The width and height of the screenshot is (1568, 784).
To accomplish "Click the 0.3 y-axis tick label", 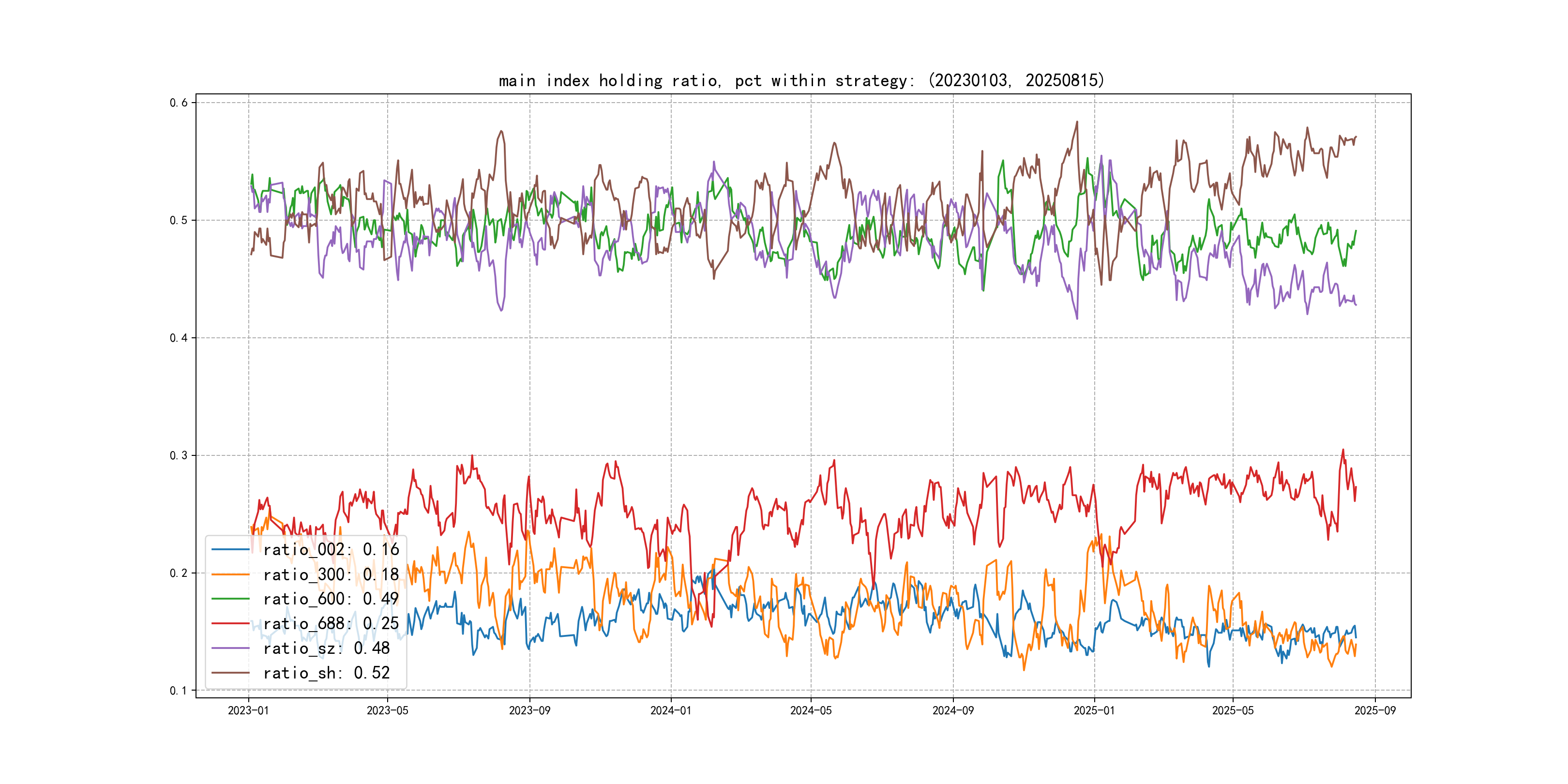I will [179, 455].
